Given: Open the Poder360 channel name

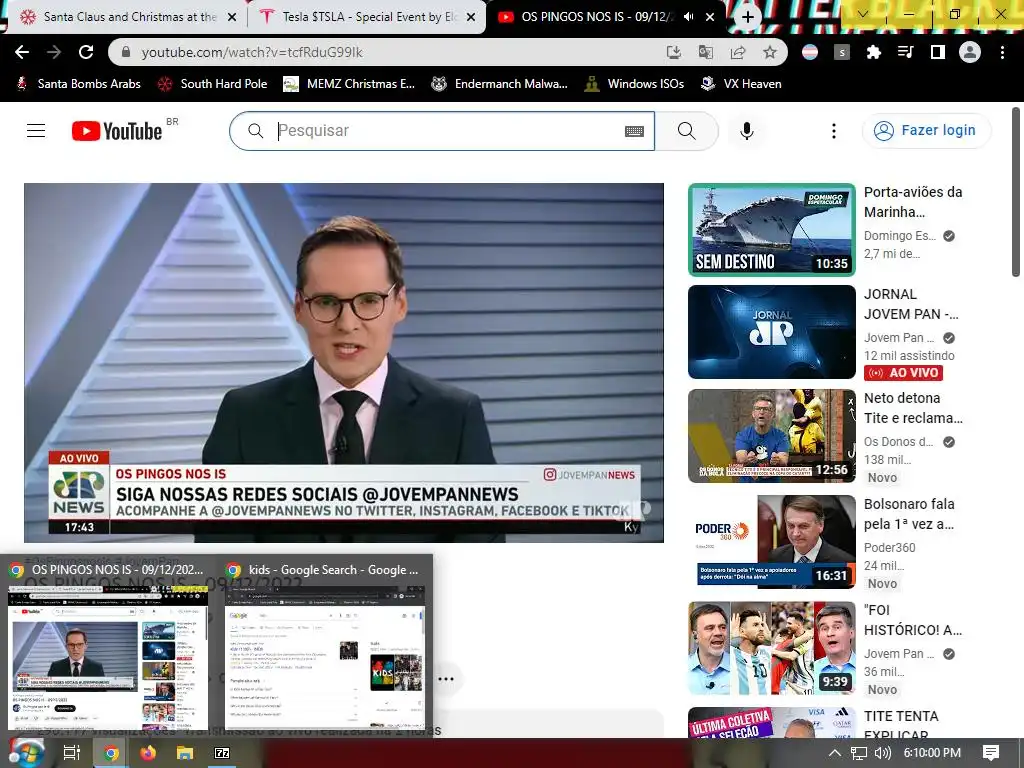Looking at the screenshot, I should [x=889, y=548].
